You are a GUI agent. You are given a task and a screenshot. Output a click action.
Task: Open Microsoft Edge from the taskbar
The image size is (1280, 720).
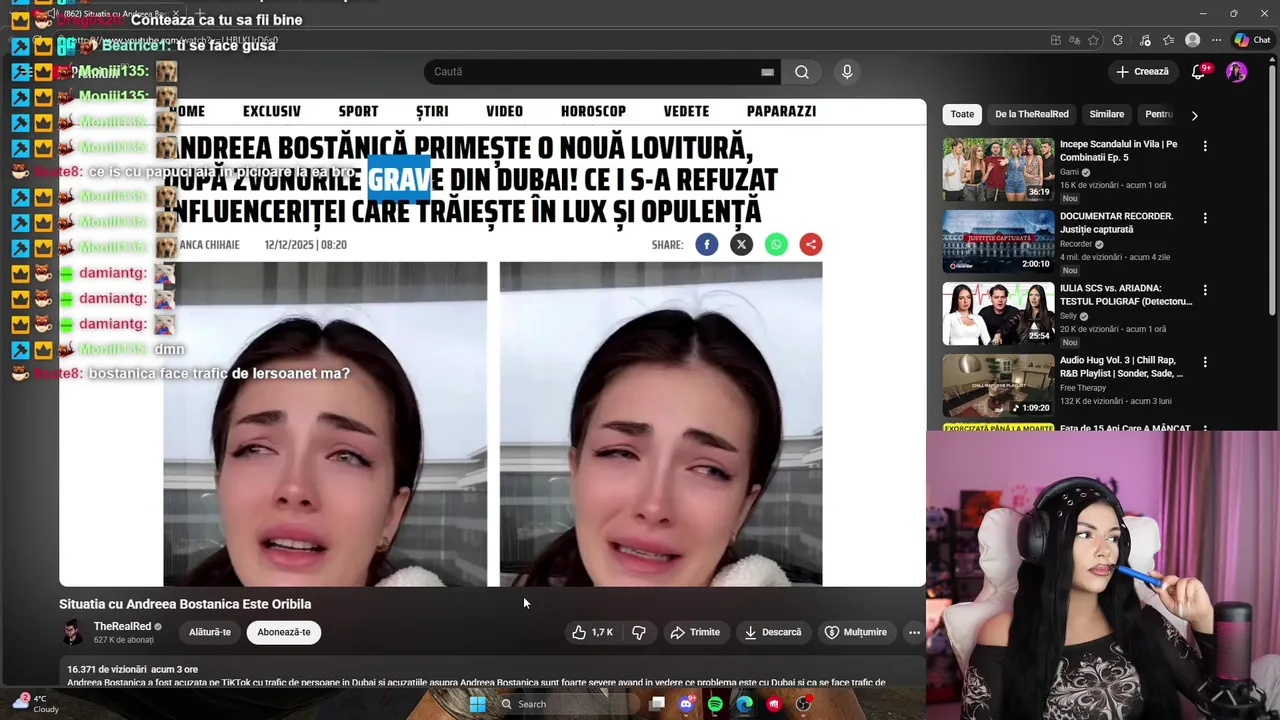[745, 704]
